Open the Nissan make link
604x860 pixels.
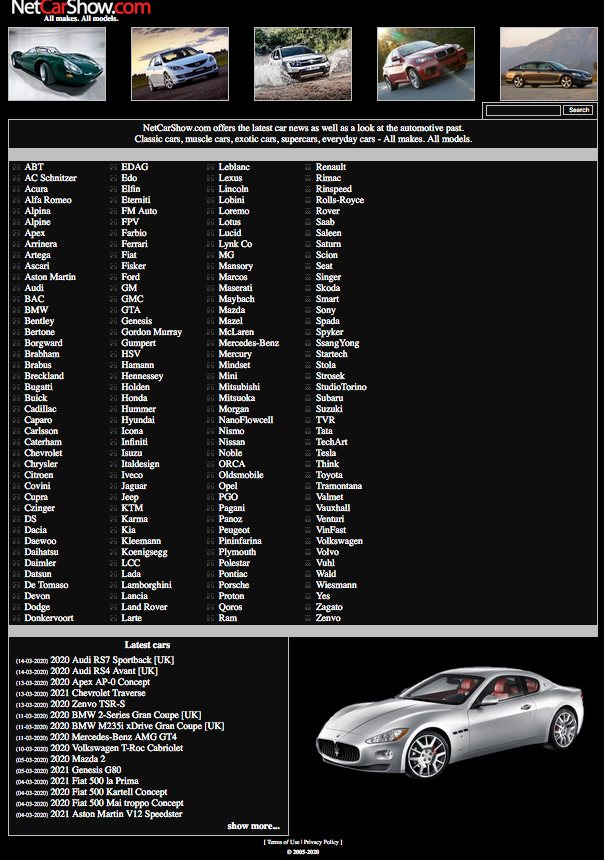(x=232, y=442)
